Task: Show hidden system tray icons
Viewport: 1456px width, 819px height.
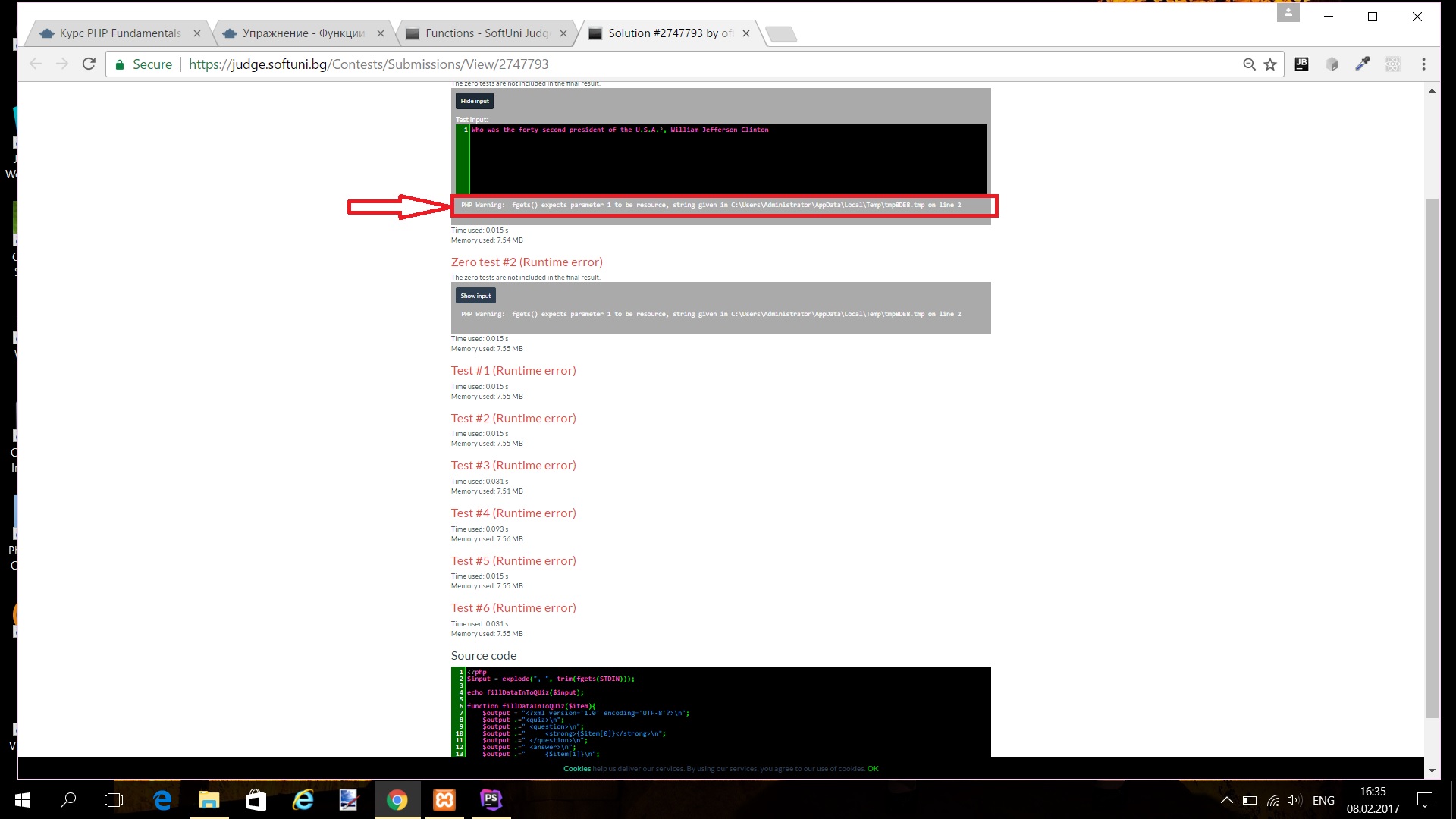Action: (1226, 800)
